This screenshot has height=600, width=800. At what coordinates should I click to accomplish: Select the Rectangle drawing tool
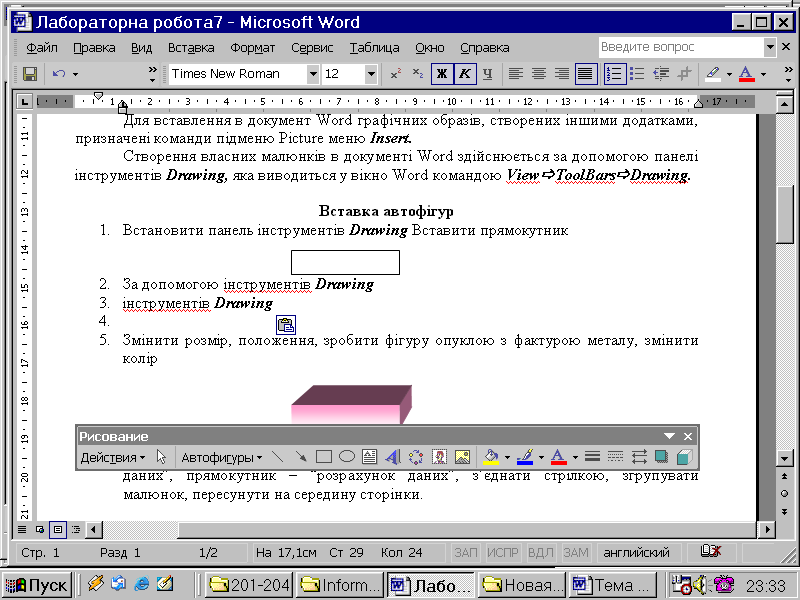point(323,457)
